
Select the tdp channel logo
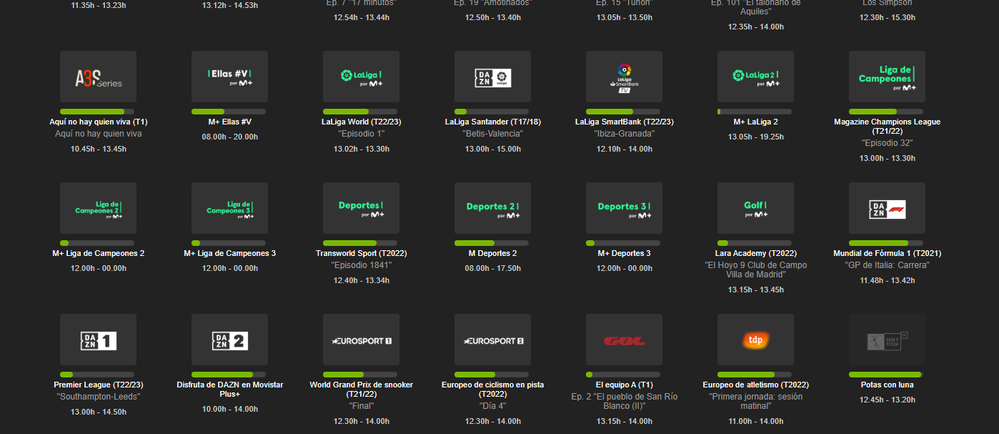(756, 340)
